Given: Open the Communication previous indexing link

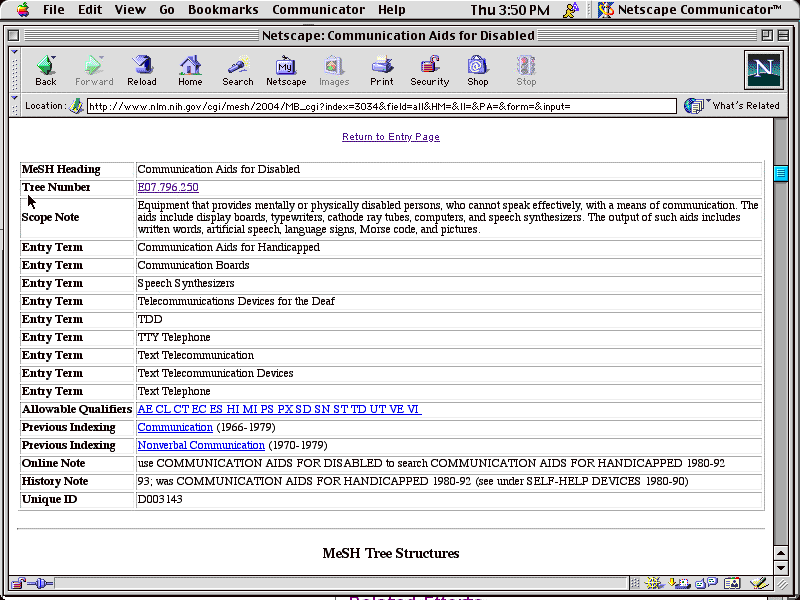Looking at the screenshot, I should tap(175, 427).
